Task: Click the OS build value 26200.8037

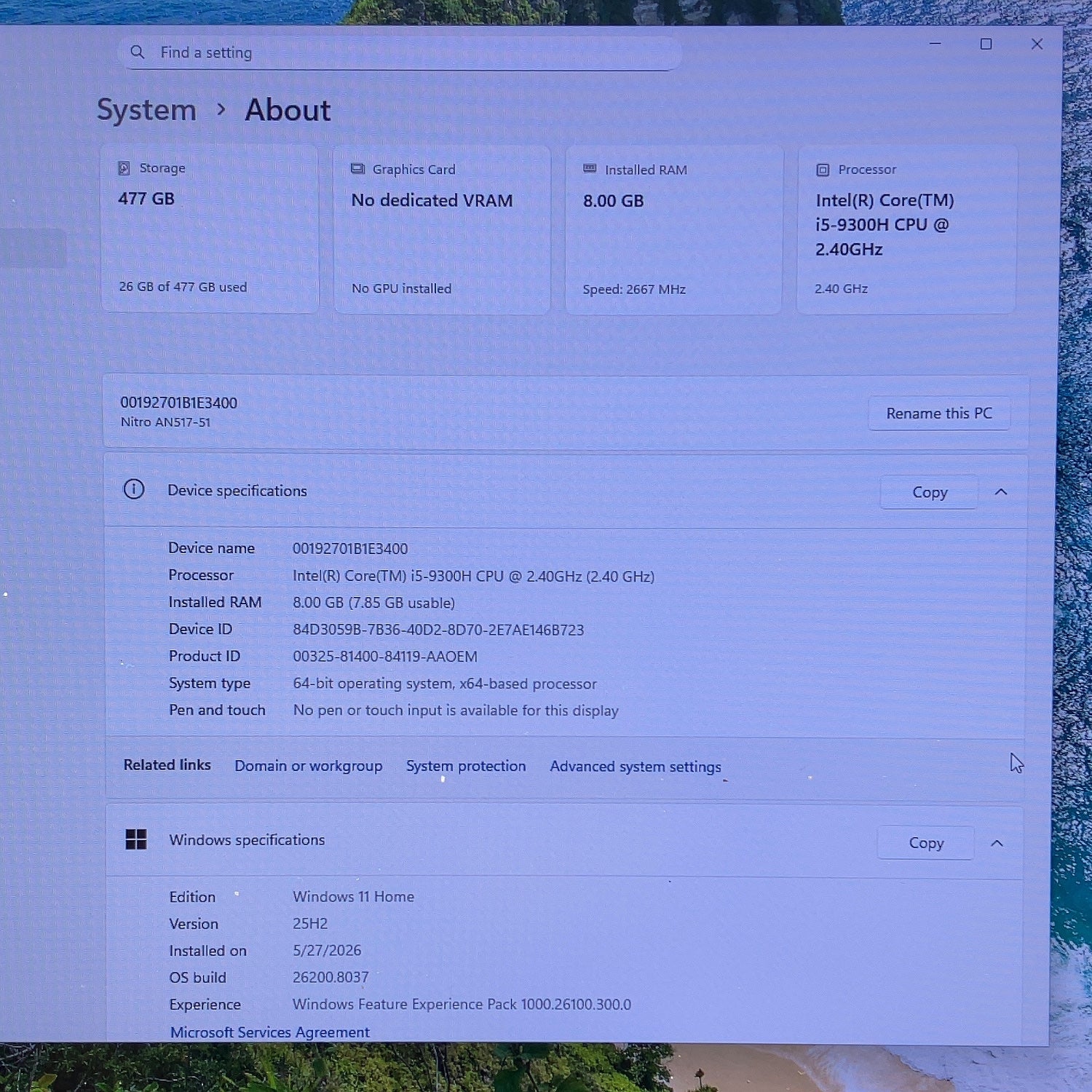Action: [x=331, y=978]
